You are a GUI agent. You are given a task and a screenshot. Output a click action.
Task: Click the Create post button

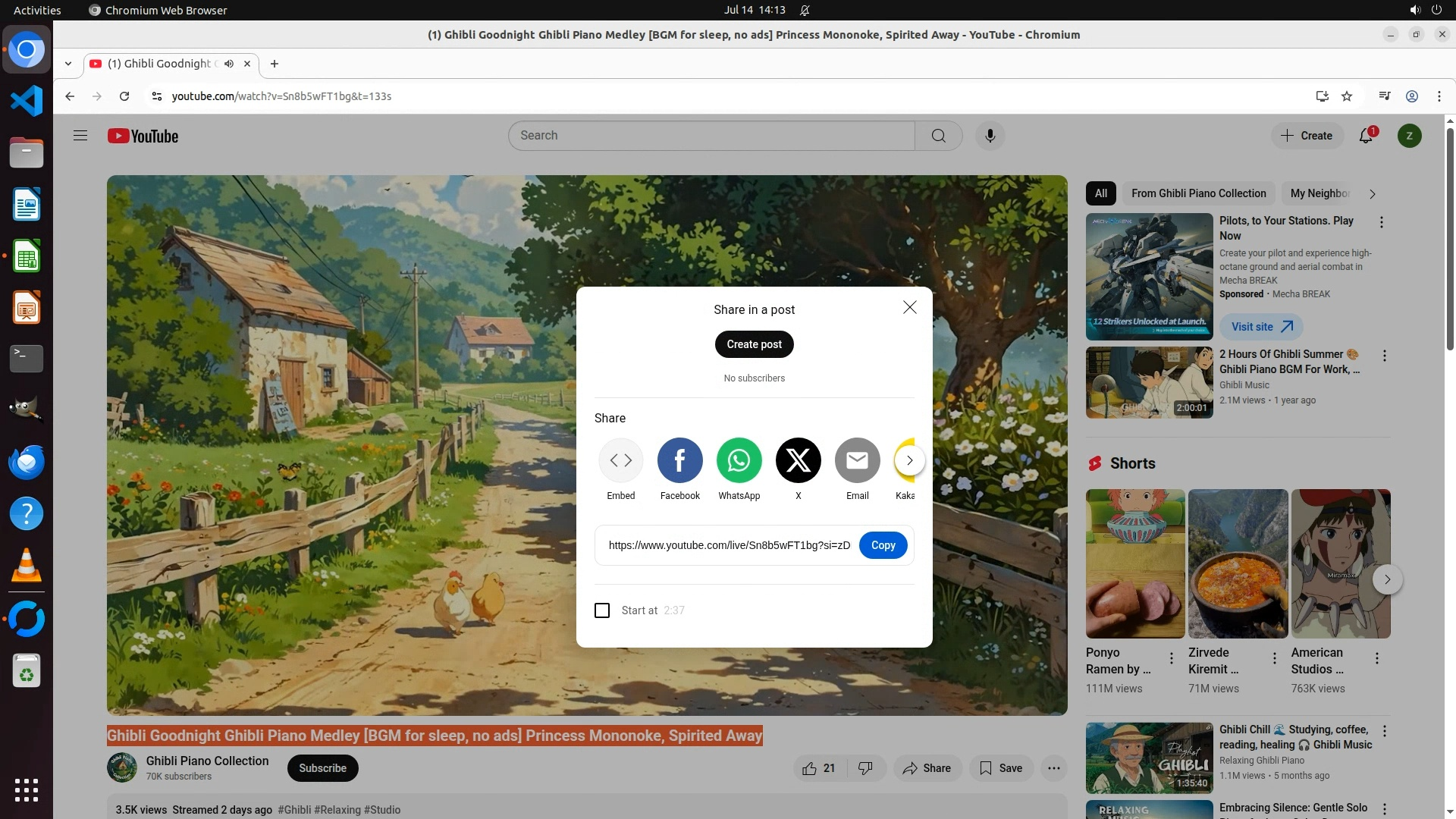pyautogui.click(x=754, y=344)
